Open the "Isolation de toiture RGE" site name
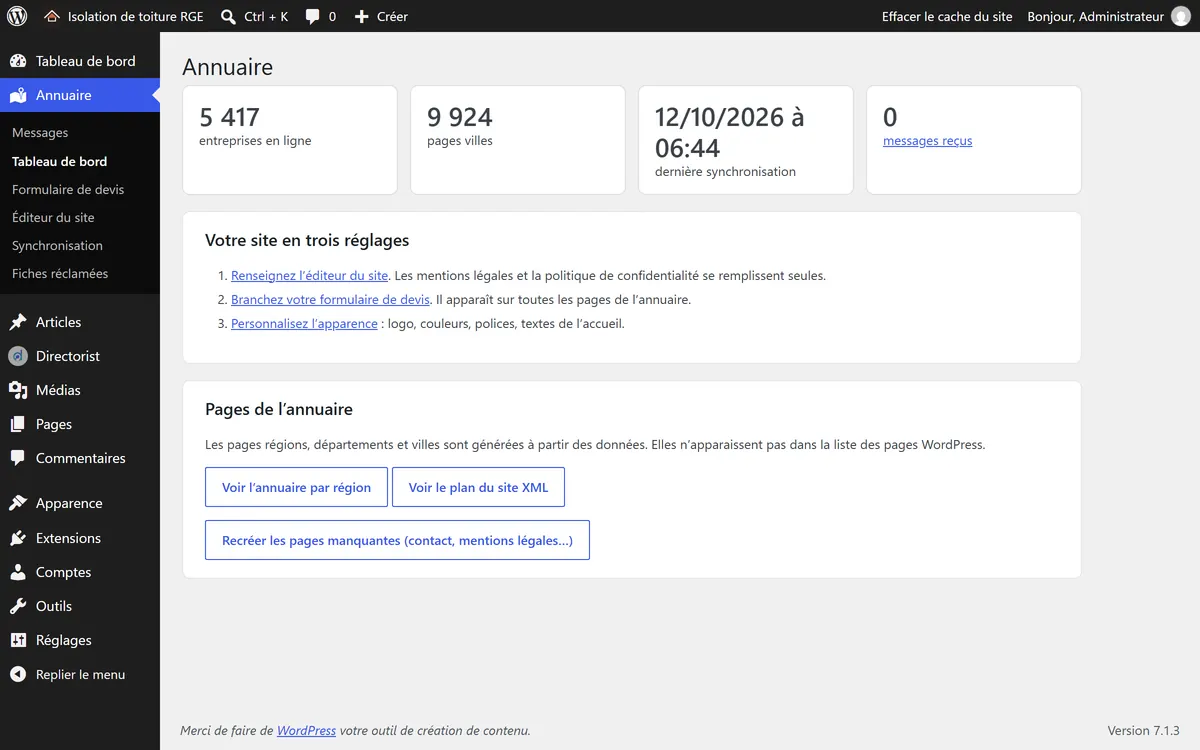1200x750 pixels. 136,16
